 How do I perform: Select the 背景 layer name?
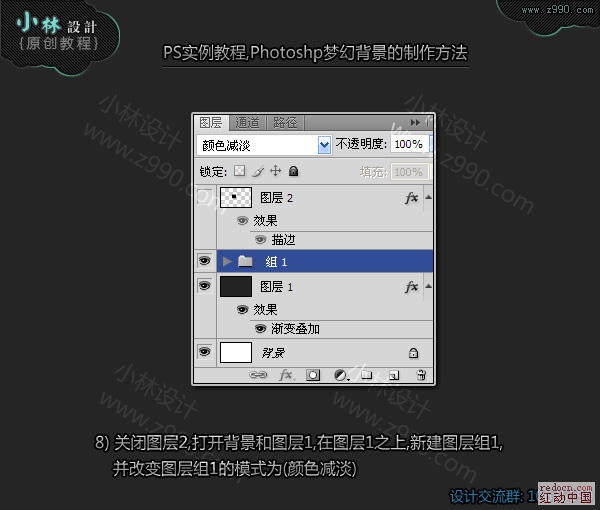pyautogui.click(x=273, y=353)
